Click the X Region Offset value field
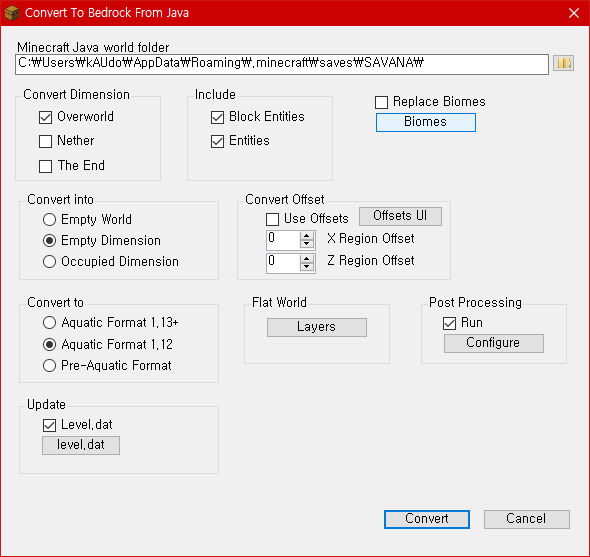This screenshot has width=590, height=557. [x=283, y=241]
